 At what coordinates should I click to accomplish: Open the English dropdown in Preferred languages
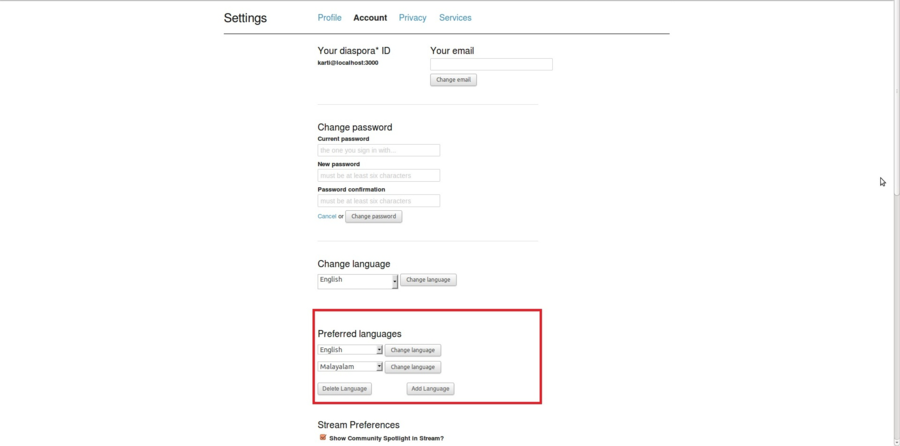350,350
